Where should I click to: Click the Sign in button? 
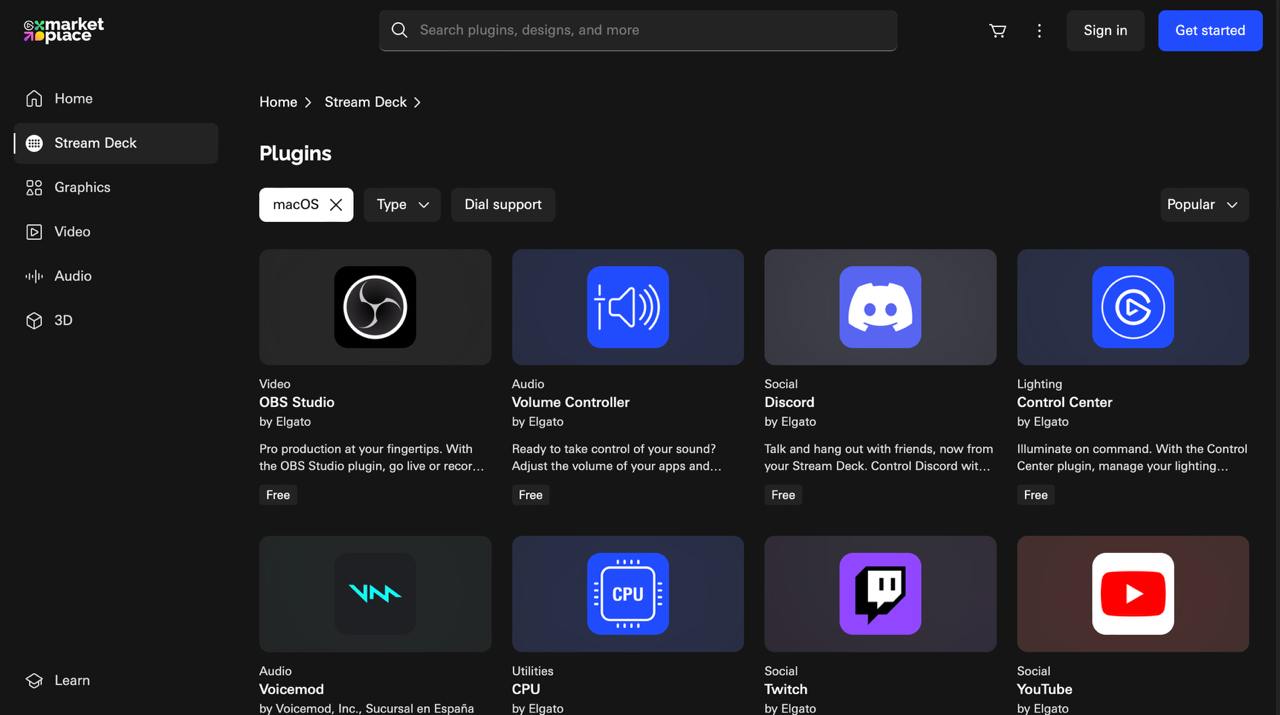(x=1105, y=30)
